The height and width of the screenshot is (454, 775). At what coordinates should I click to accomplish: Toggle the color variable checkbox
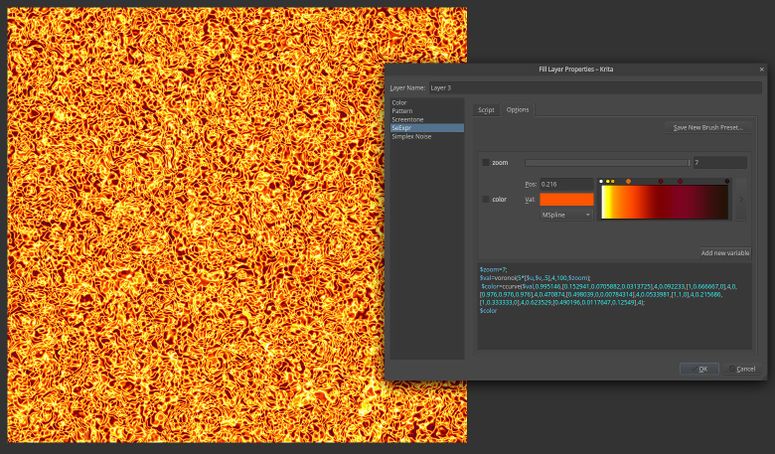(x=486, y=199)
